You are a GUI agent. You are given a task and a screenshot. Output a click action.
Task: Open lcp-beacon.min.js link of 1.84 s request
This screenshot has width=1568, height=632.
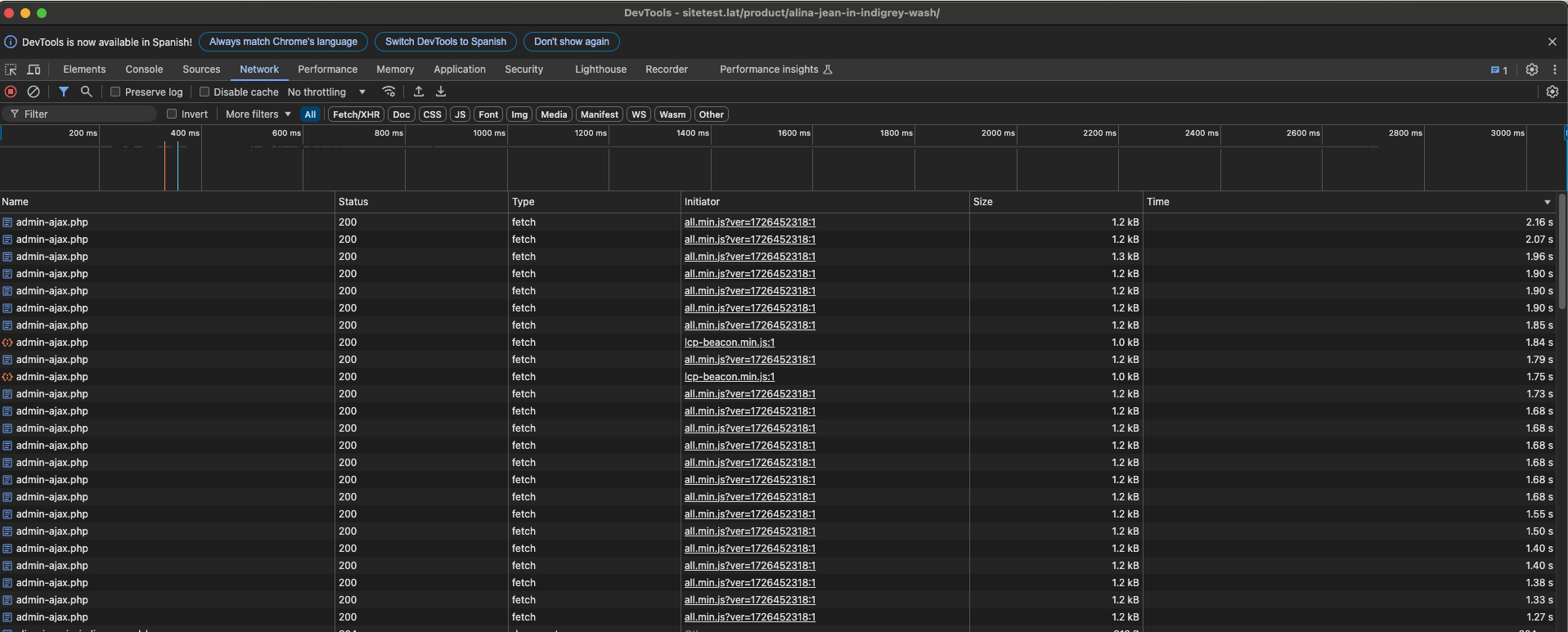tap(730, 343)
